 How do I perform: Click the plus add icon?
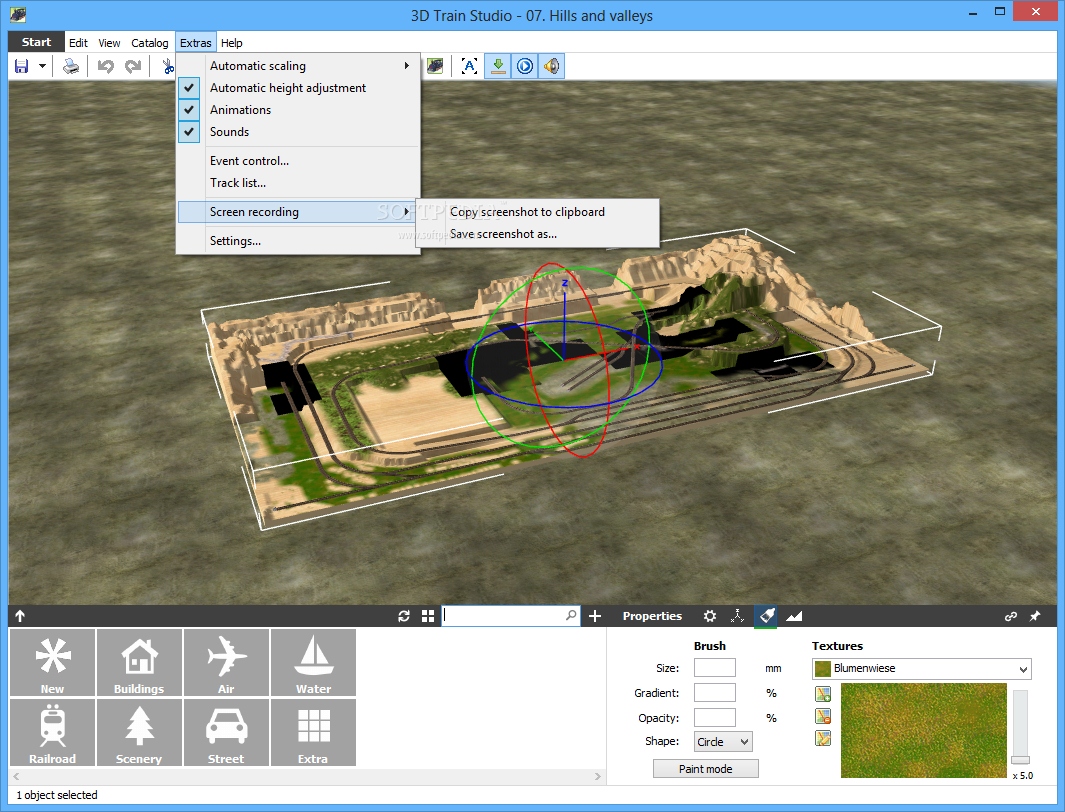point(595,616)
